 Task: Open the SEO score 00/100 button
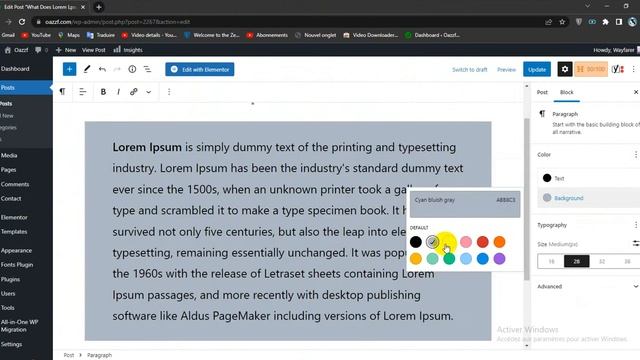click(591, 69)
